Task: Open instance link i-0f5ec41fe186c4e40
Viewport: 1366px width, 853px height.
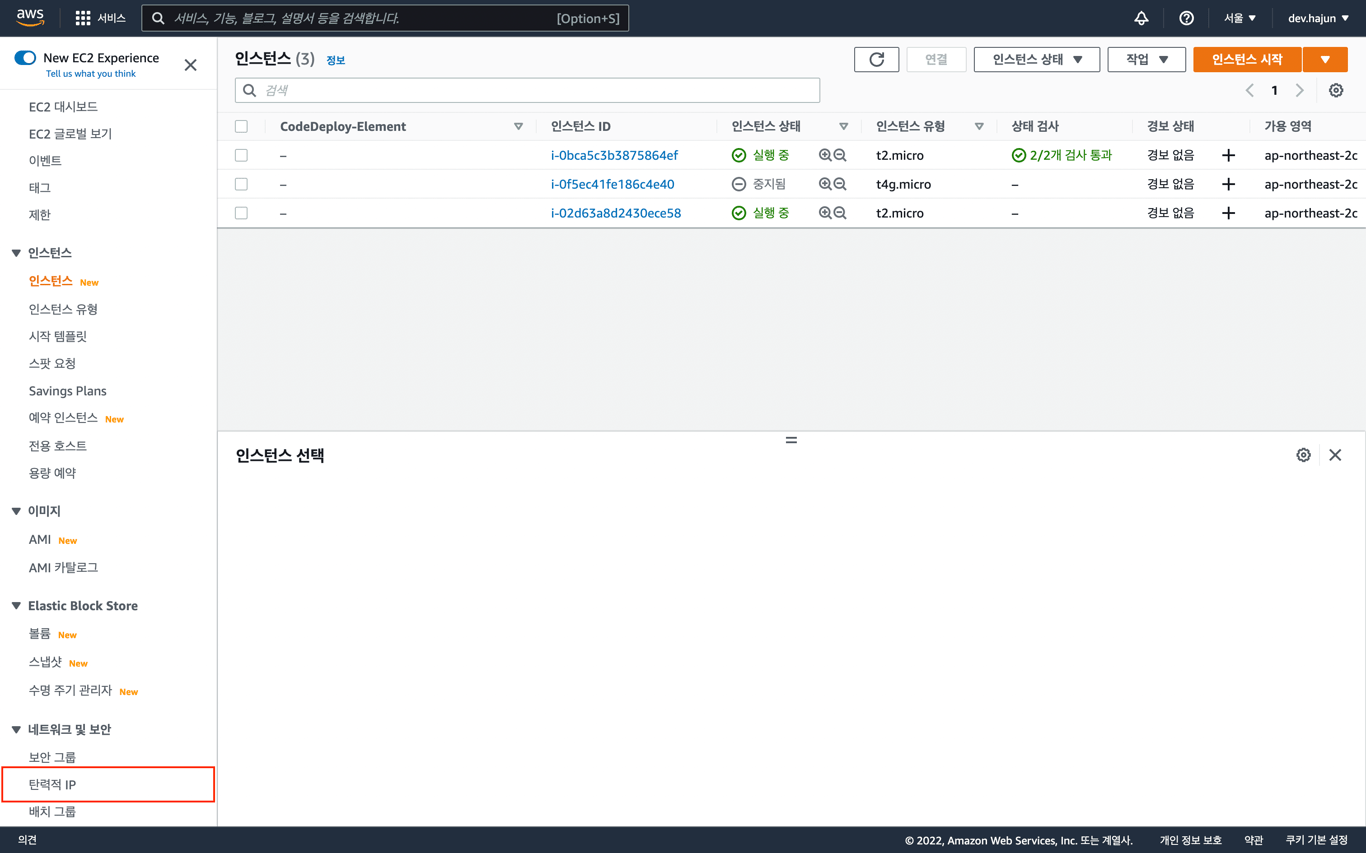Action: click(x=612, y=184)
